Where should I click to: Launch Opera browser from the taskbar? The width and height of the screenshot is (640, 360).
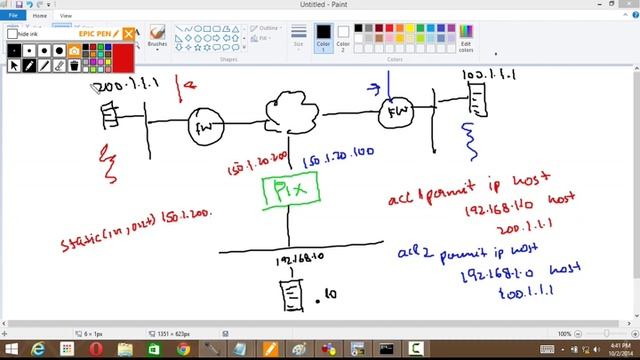point(96,349)
